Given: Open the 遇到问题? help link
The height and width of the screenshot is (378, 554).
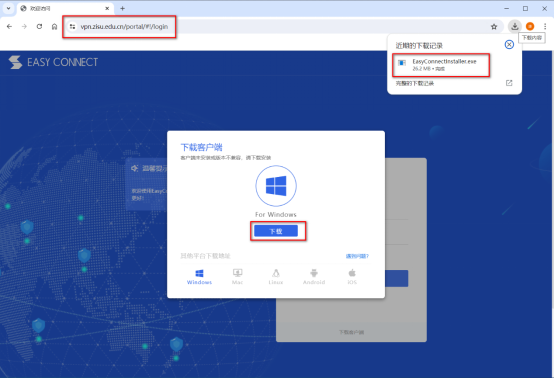Looking at the screenshot, I should coord(357,256).
